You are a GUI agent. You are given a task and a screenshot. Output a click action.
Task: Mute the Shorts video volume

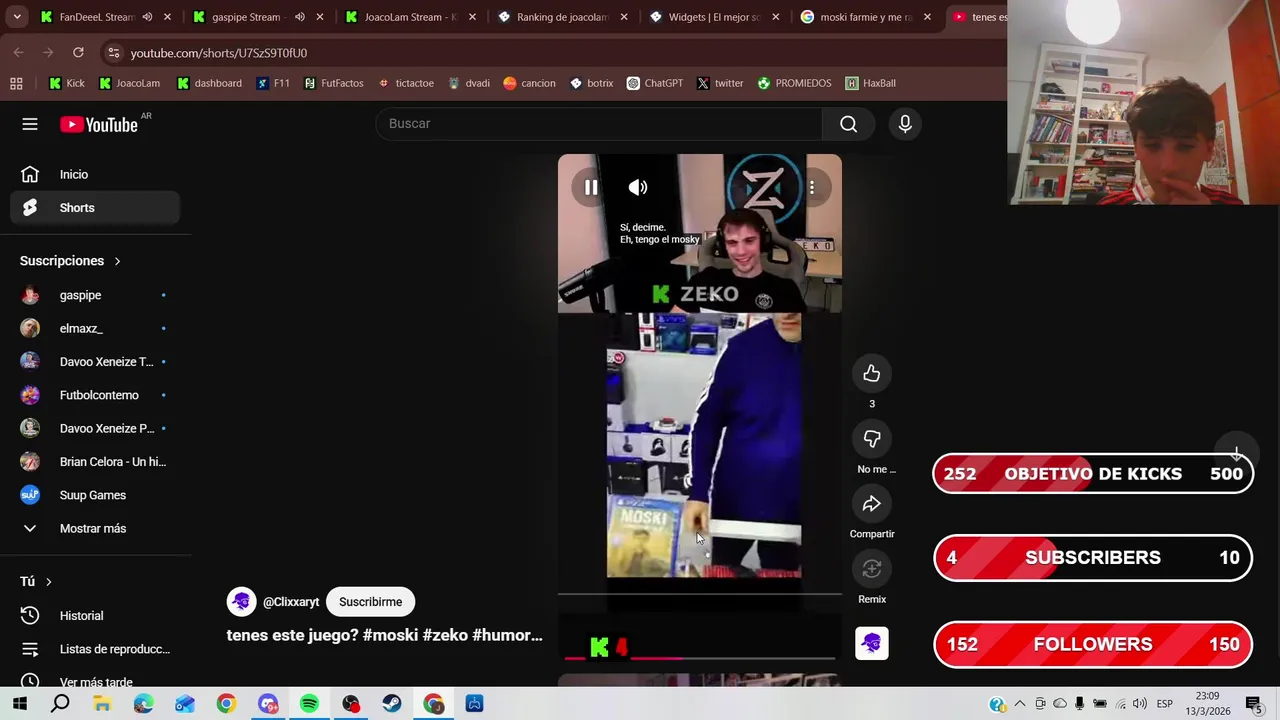[638, 187]
